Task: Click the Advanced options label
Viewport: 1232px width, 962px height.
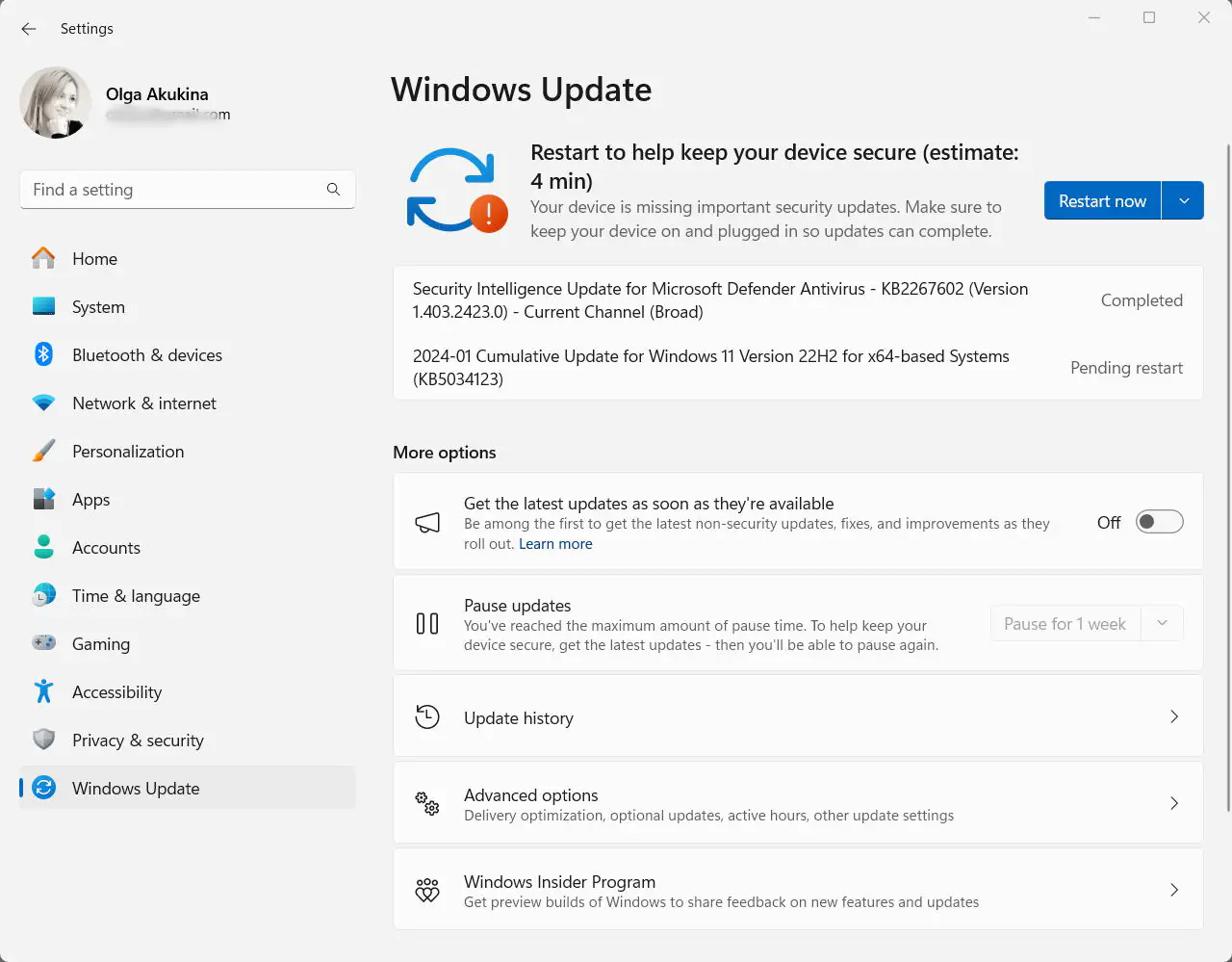Action: (531, 795)
